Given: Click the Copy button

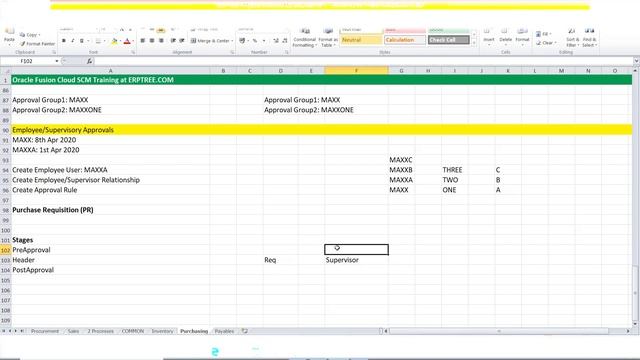Looking at the screenshot, I should tap(30, 35).
